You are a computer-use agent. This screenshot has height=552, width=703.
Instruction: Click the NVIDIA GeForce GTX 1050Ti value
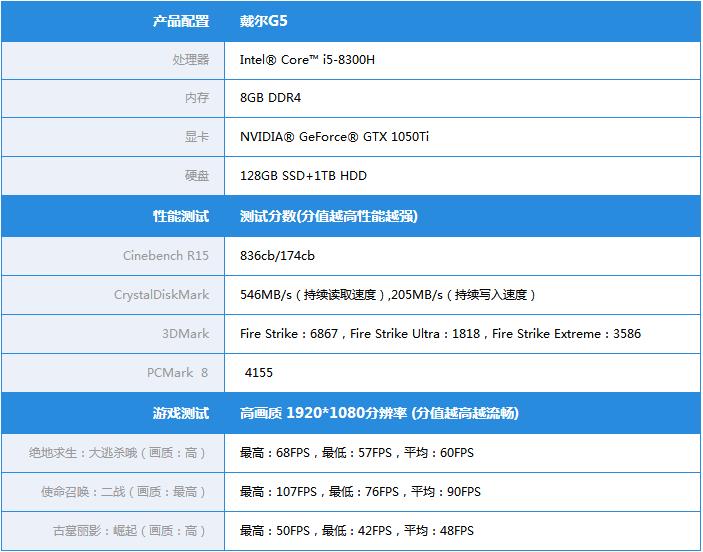pos(334,137)
